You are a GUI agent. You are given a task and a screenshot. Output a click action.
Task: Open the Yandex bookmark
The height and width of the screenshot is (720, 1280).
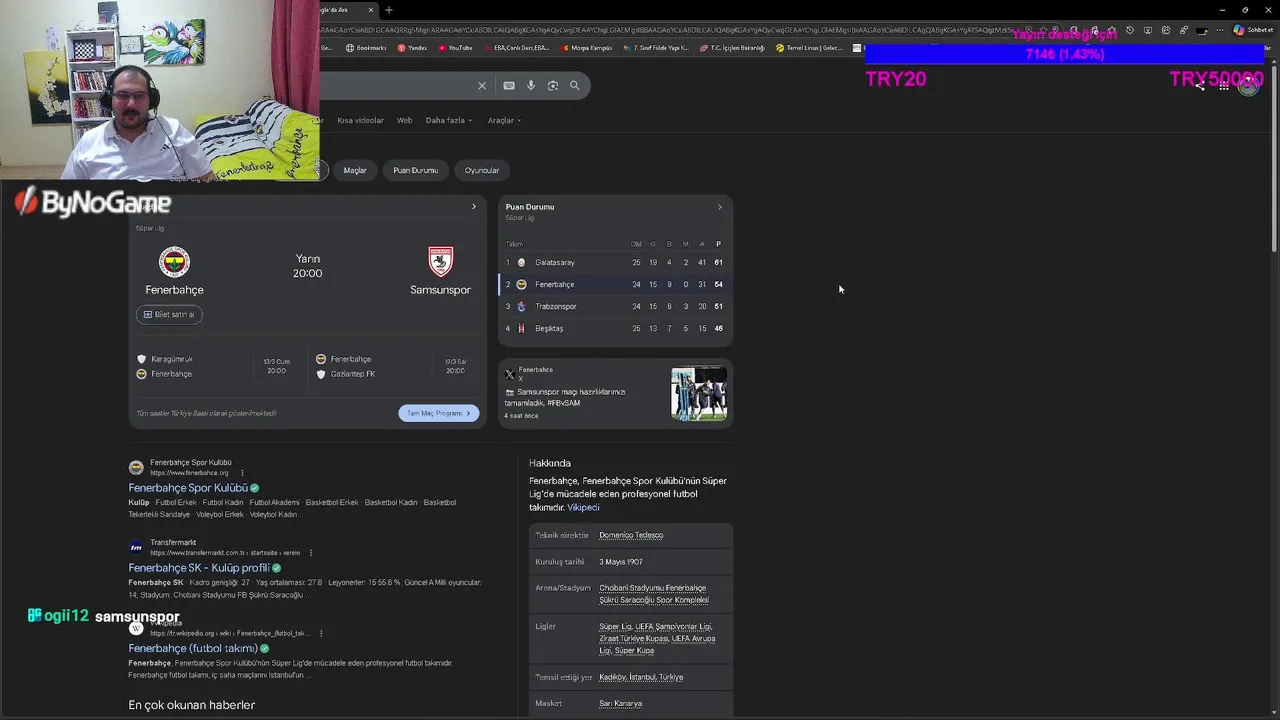[413, 48]
